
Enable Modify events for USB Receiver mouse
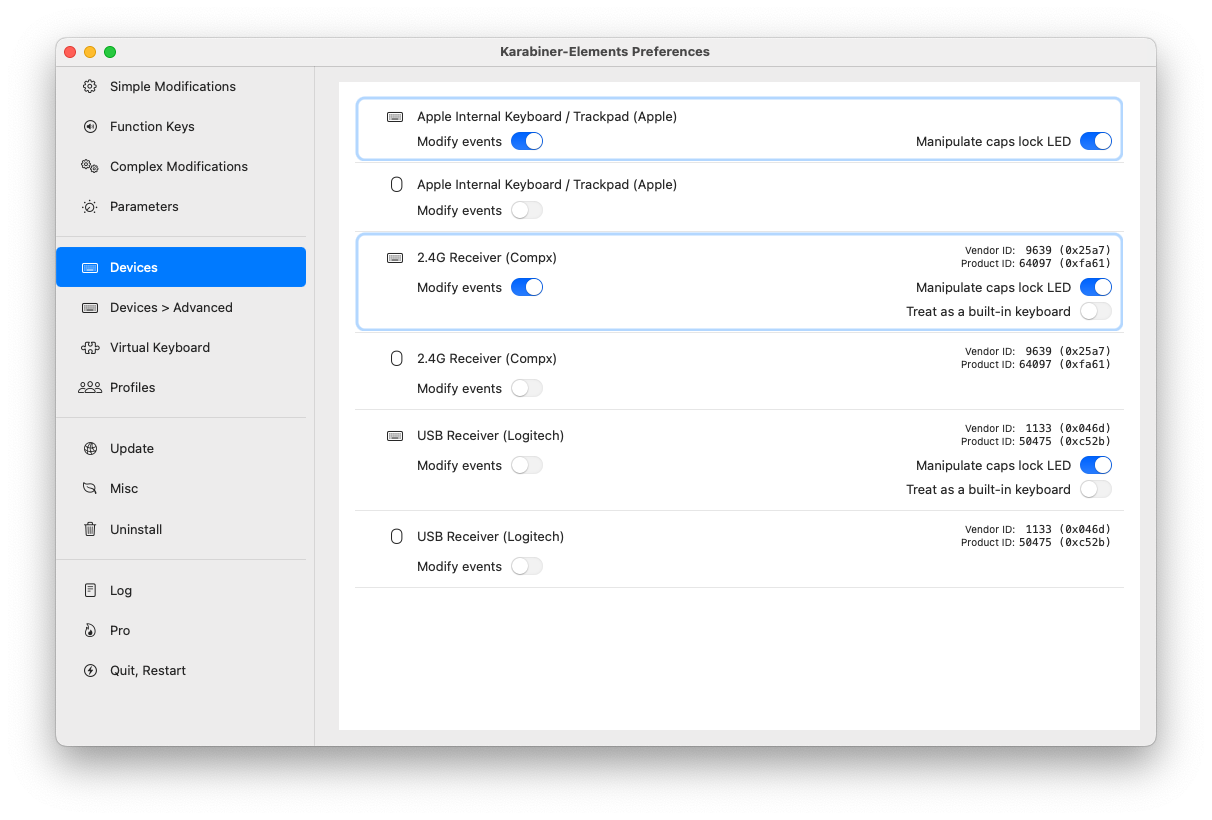click(x=527, y=566)
